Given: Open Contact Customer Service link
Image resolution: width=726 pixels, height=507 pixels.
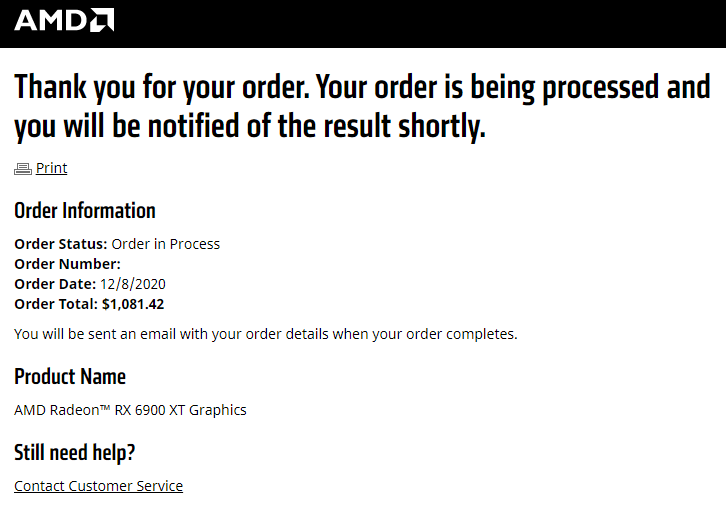Looking at the screenshot, I should coord(98,486).
